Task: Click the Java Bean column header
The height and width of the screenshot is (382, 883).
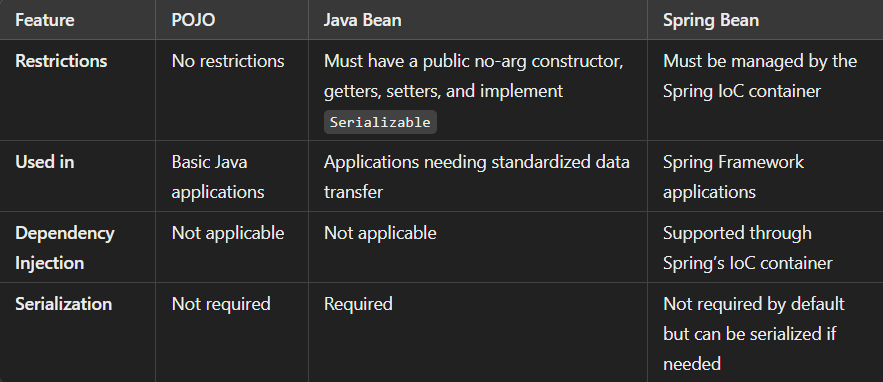Action: [x=363, y=20]
